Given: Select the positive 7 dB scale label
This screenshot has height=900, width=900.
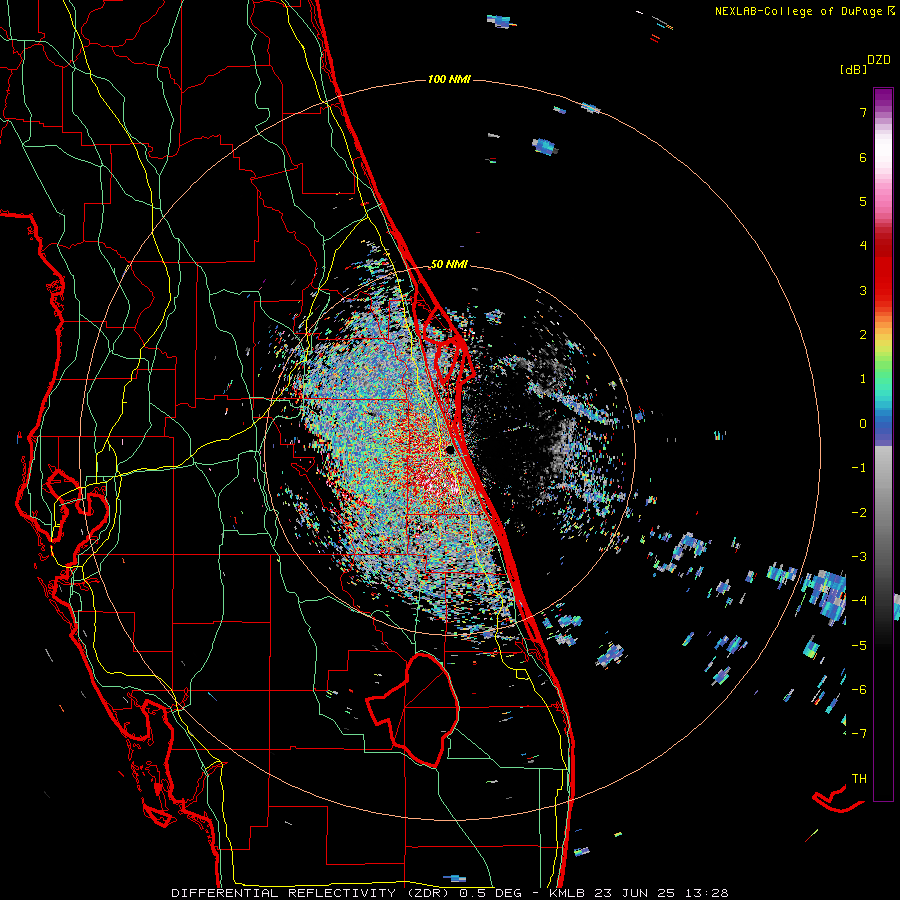Looking at the screenshot, I should click(863, 112).
